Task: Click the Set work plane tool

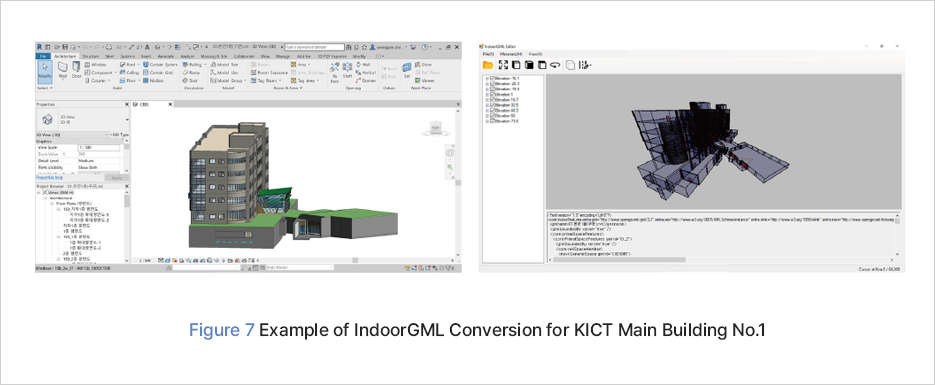Action: tap(407, 70)
